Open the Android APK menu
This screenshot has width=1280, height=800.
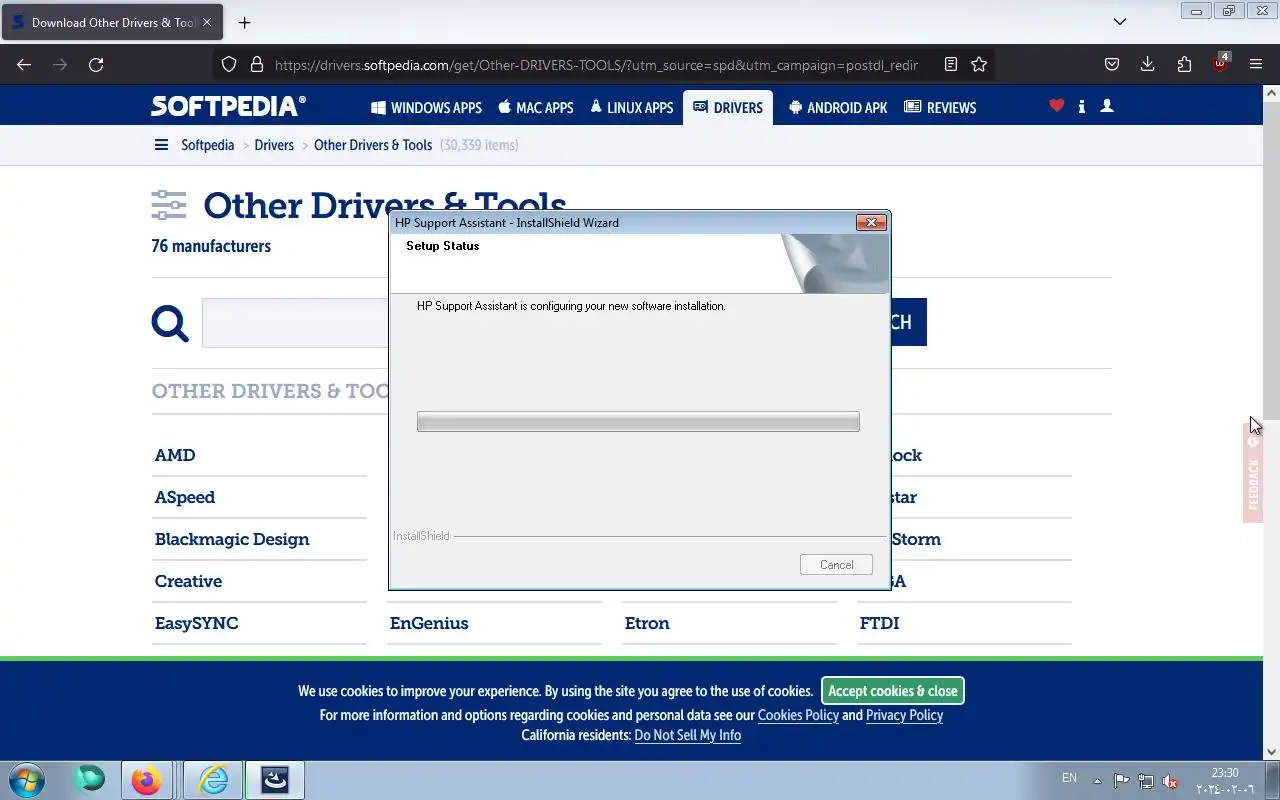[x=837, y=107]
